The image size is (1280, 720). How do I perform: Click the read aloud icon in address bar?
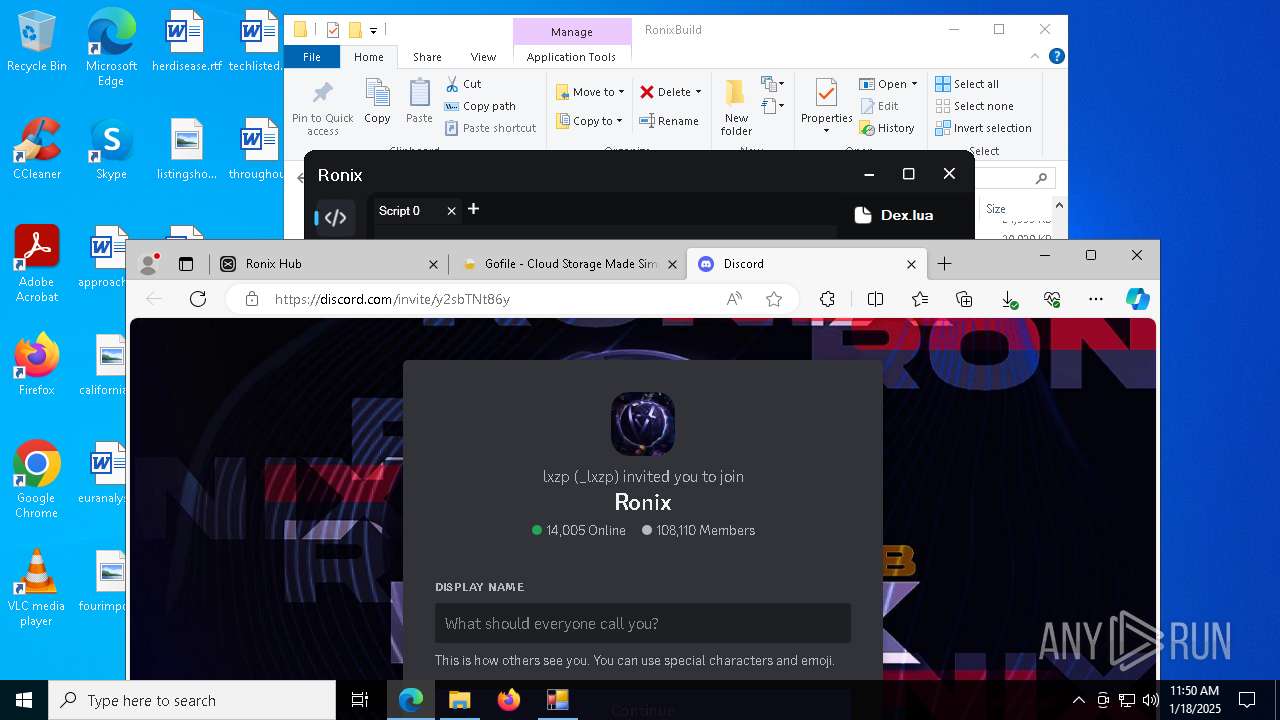(x=734, y=299)
